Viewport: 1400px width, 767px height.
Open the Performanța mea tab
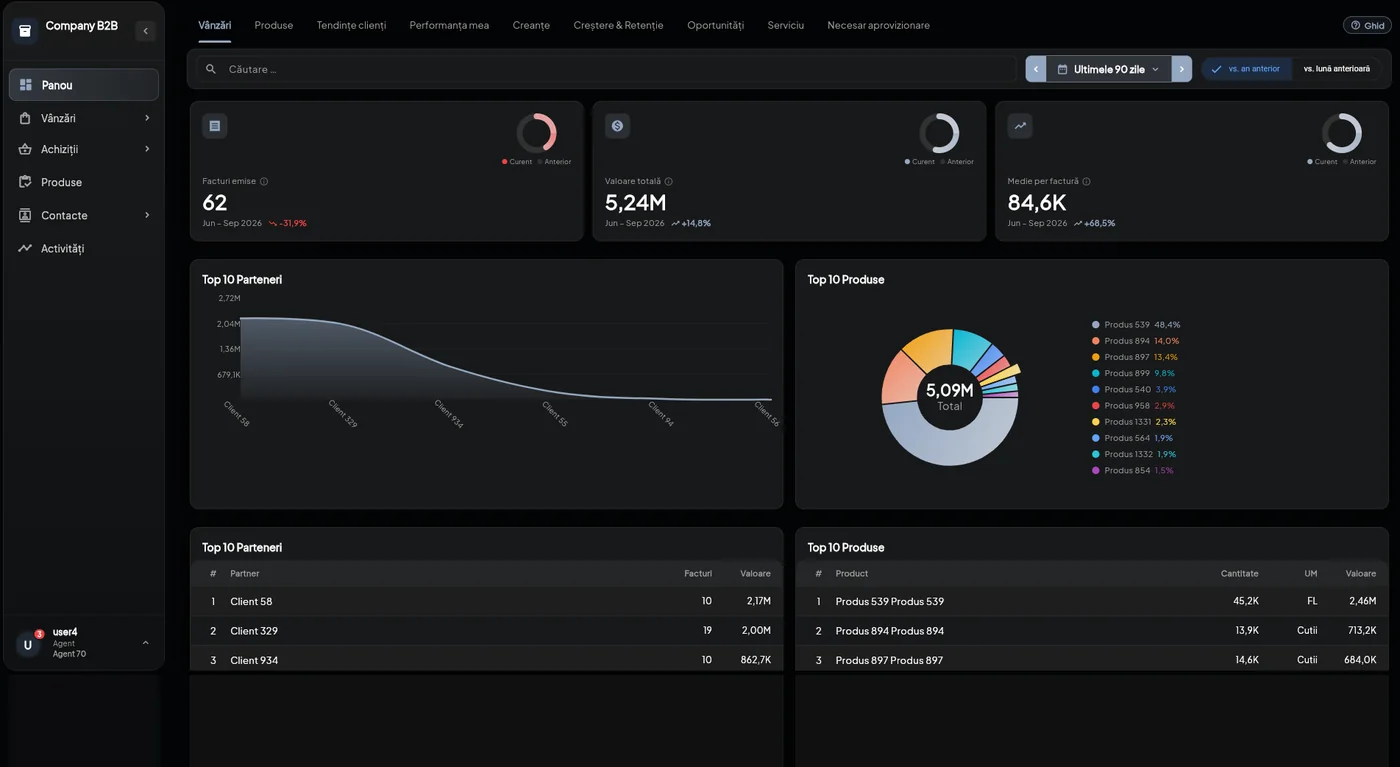click(449, 25)
